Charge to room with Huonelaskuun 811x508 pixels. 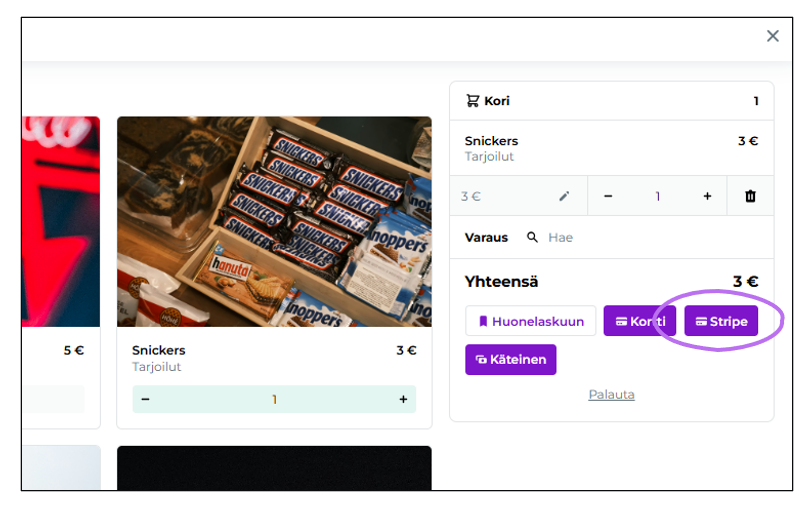tap(530, 321)
